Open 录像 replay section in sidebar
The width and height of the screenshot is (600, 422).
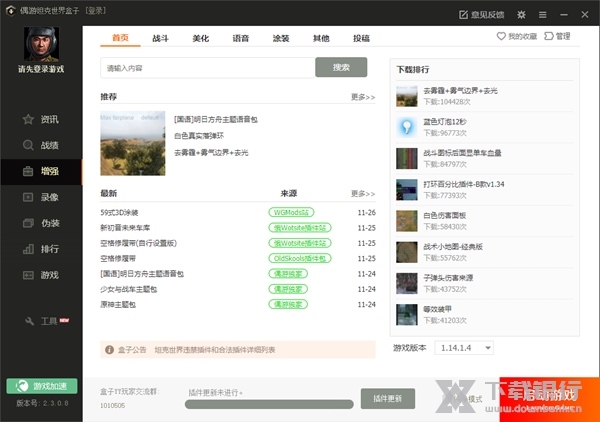click(x=41, y=197)
